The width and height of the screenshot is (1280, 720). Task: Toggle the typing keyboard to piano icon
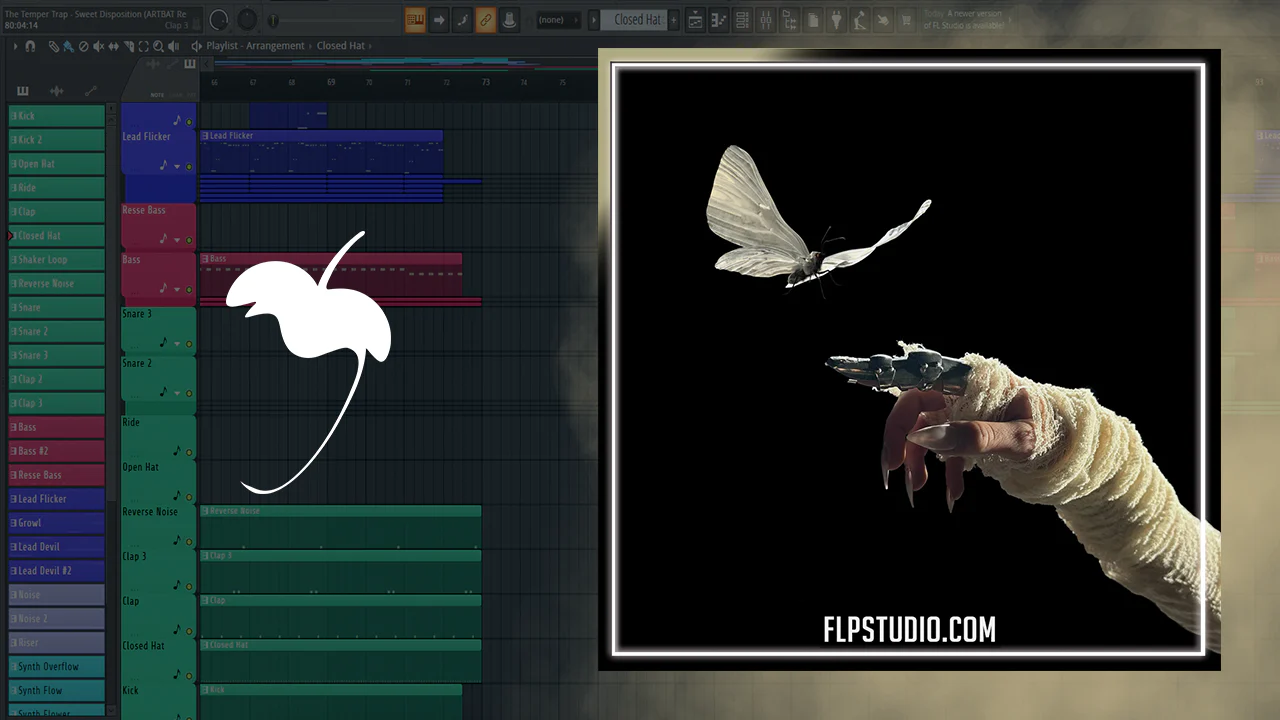415,20
